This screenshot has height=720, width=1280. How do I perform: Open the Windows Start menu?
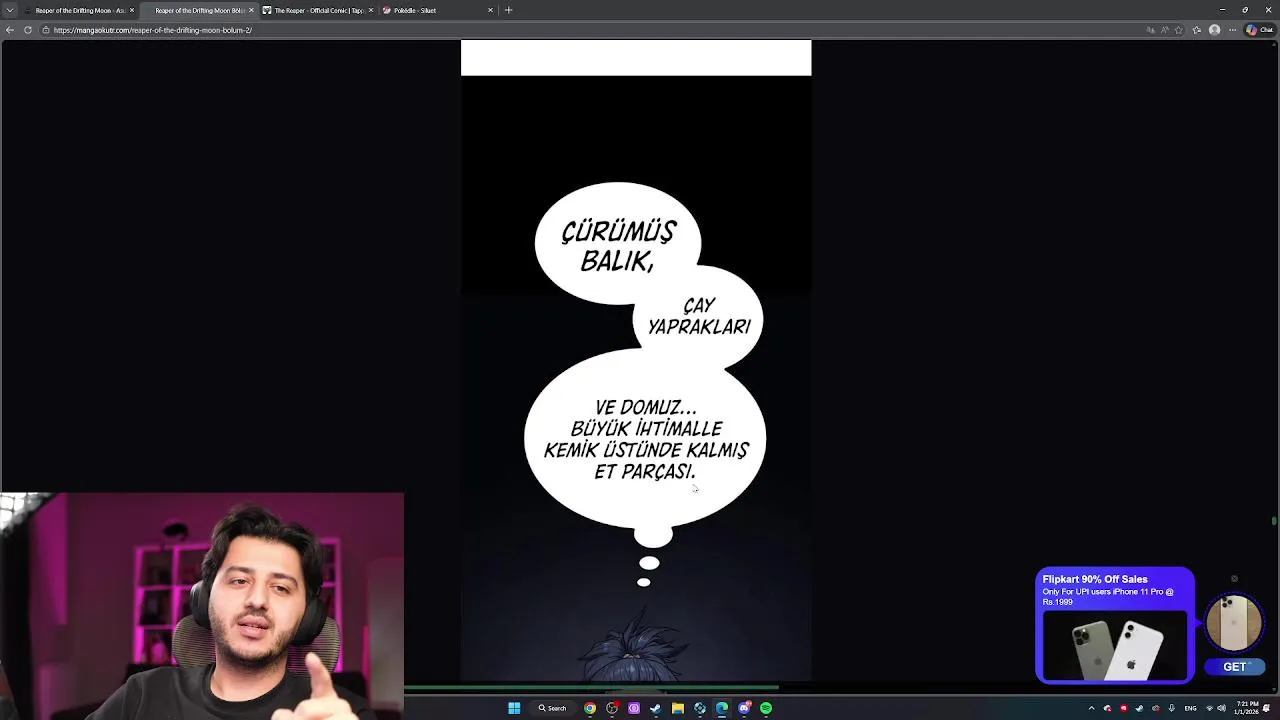514,708
